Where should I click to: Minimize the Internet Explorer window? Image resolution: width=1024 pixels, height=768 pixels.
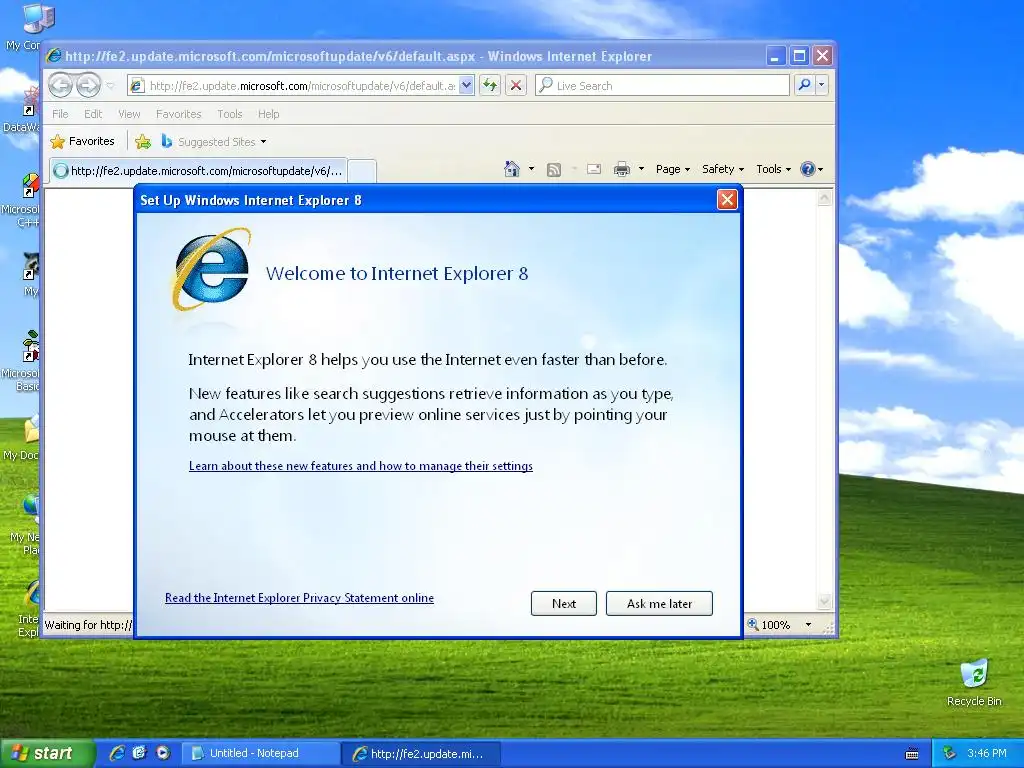[775, 56]
